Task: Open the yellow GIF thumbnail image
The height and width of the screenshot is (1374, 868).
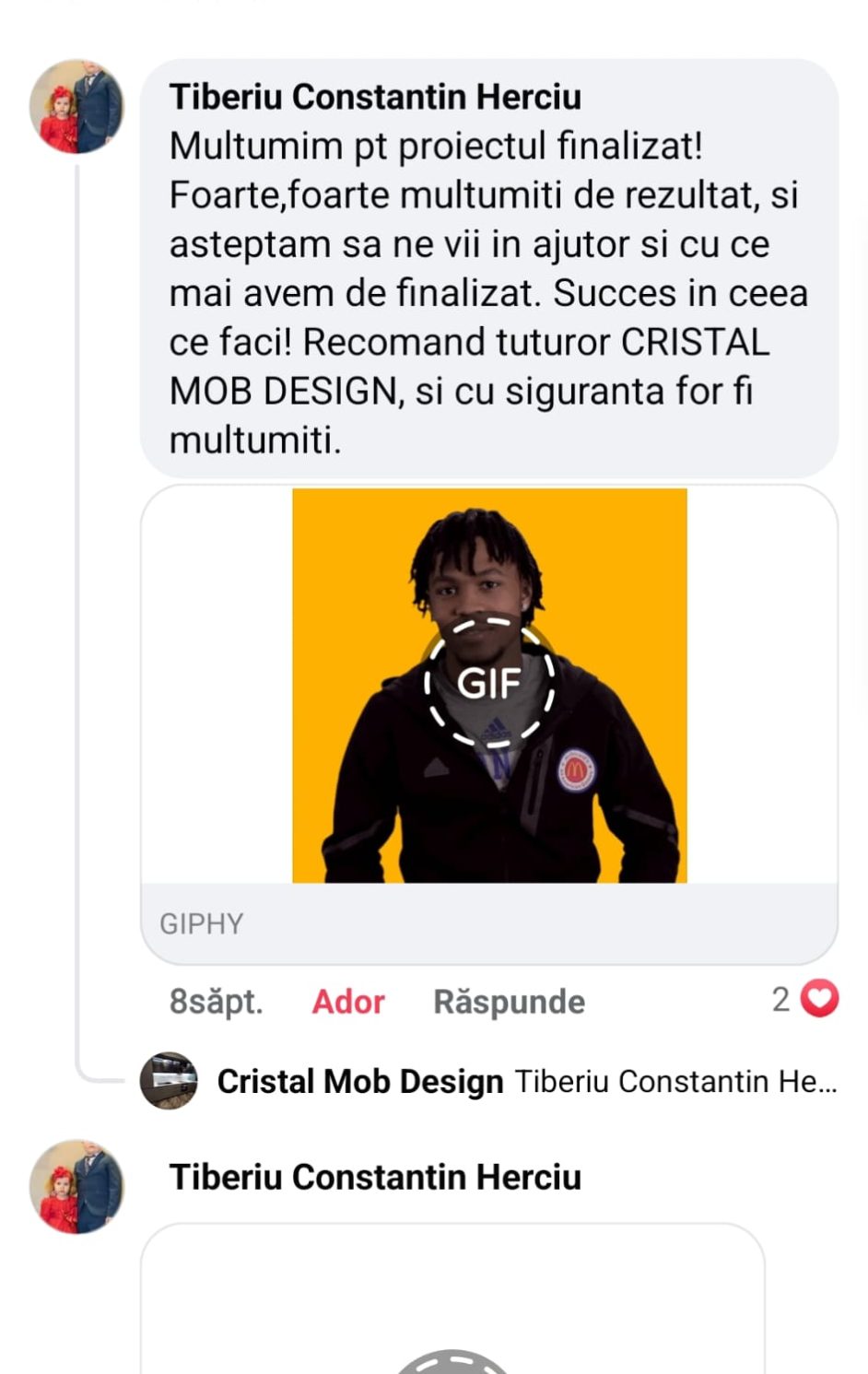Action: (489, 686)
